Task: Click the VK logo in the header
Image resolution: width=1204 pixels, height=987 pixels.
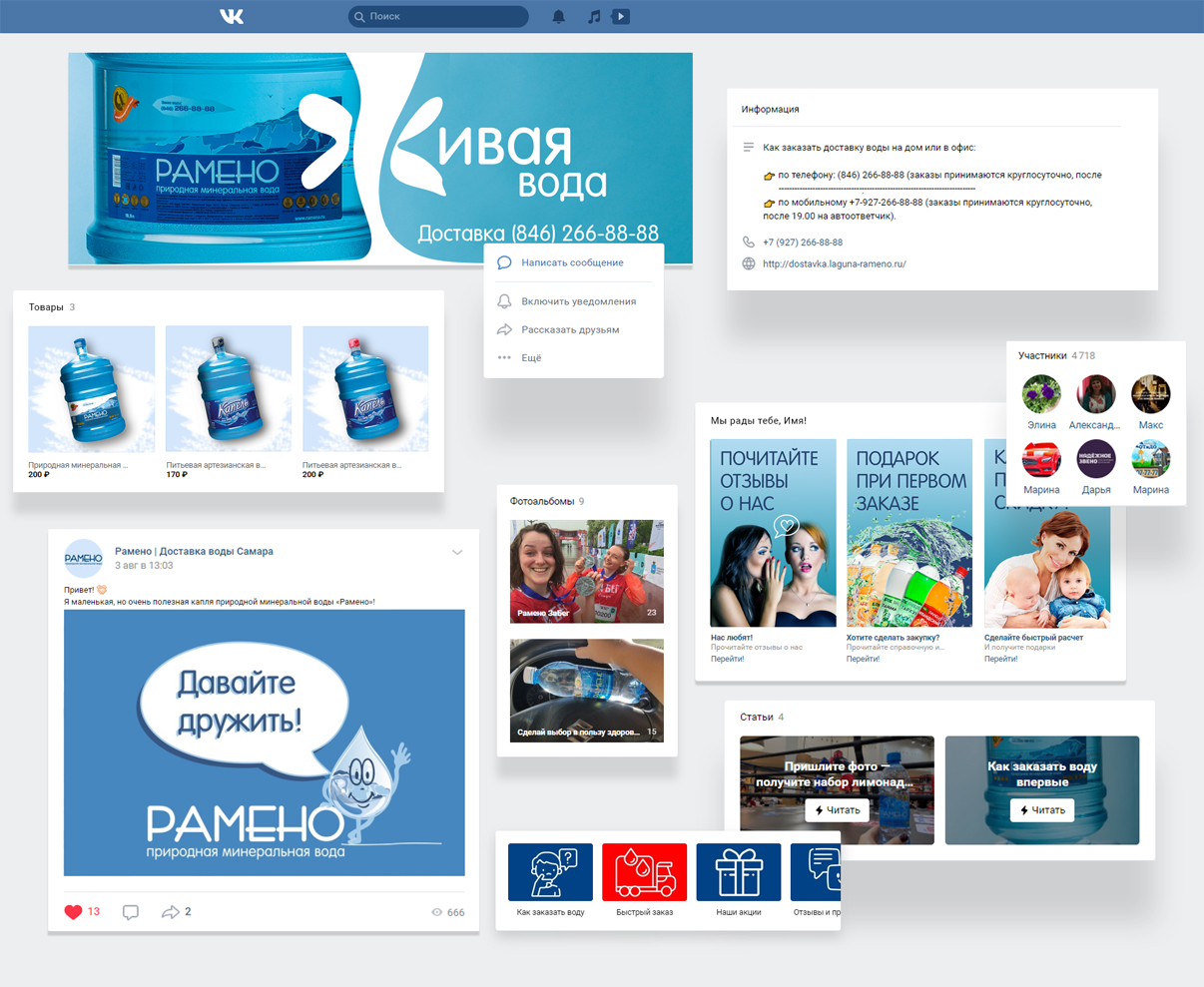Action: (x=232, y=16)
